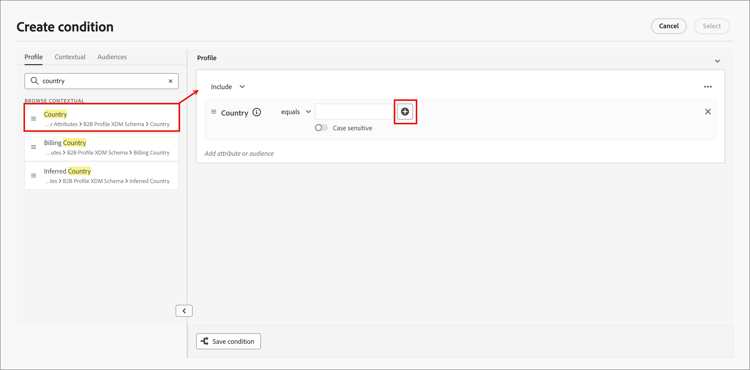Clear the country search text

[170, 81]
